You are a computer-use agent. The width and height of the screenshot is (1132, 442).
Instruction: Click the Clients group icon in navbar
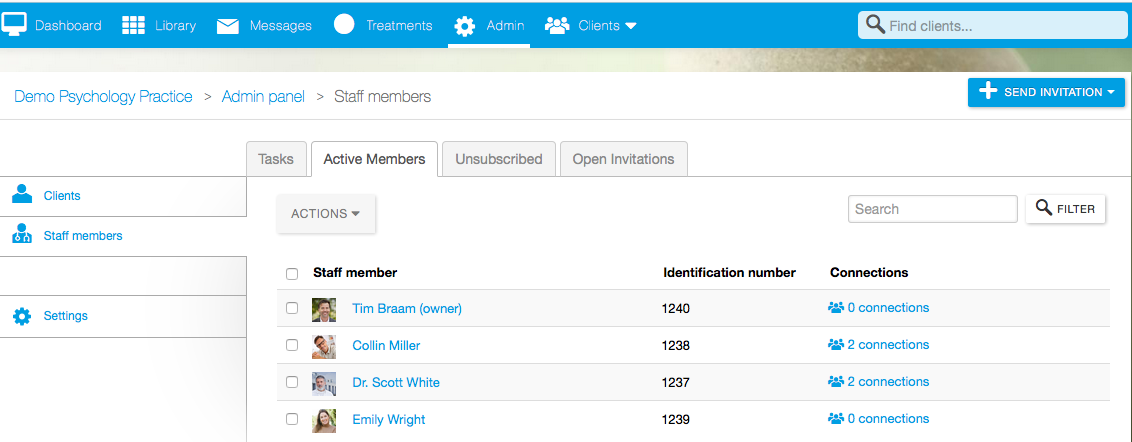[557, 26]
